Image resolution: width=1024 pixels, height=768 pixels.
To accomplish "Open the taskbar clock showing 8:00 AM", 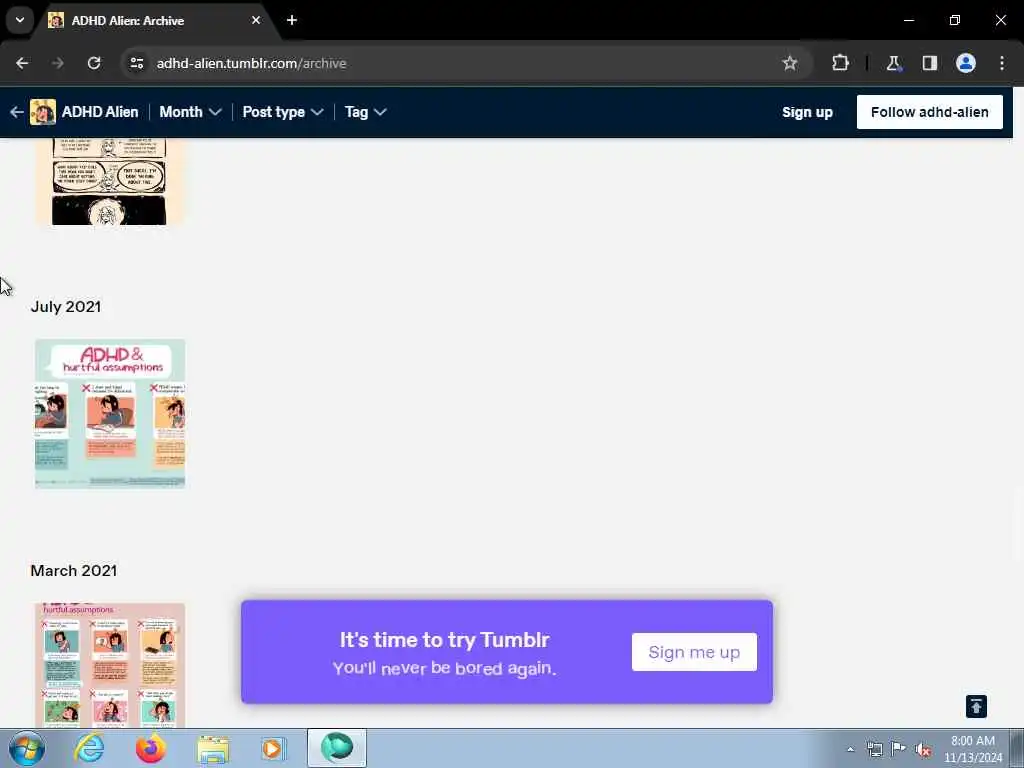I will click(x=972, y=749).
